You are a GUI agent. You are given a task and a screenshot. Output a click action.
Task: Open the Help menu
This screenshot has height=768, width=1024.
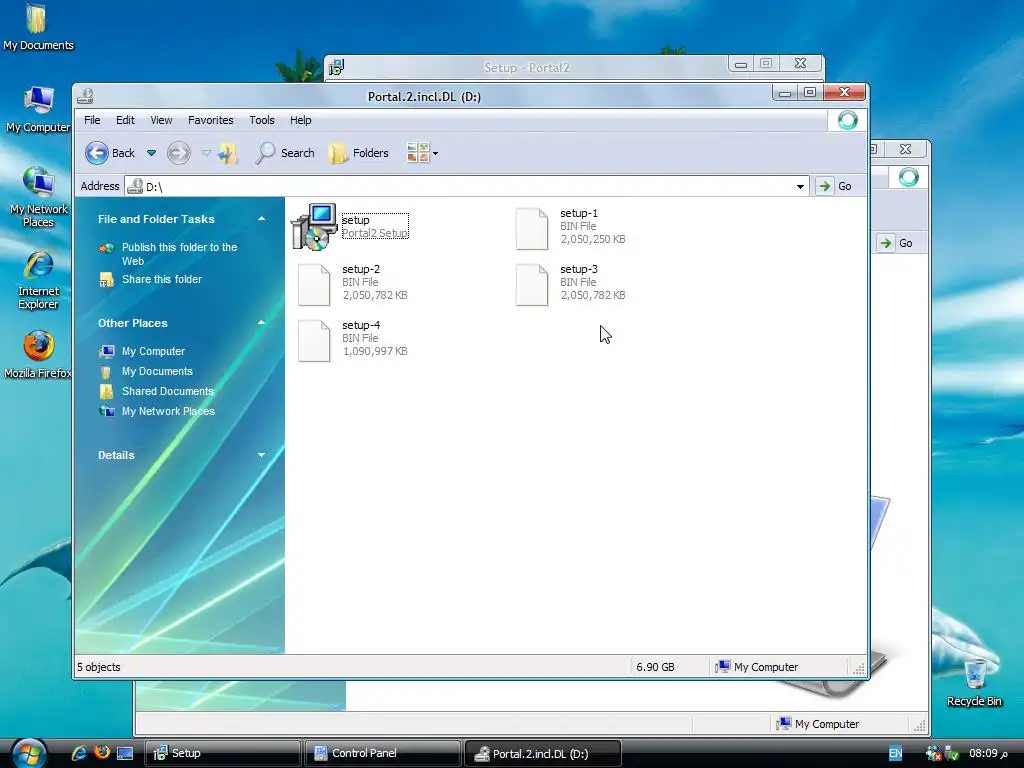tap(300, 120)
